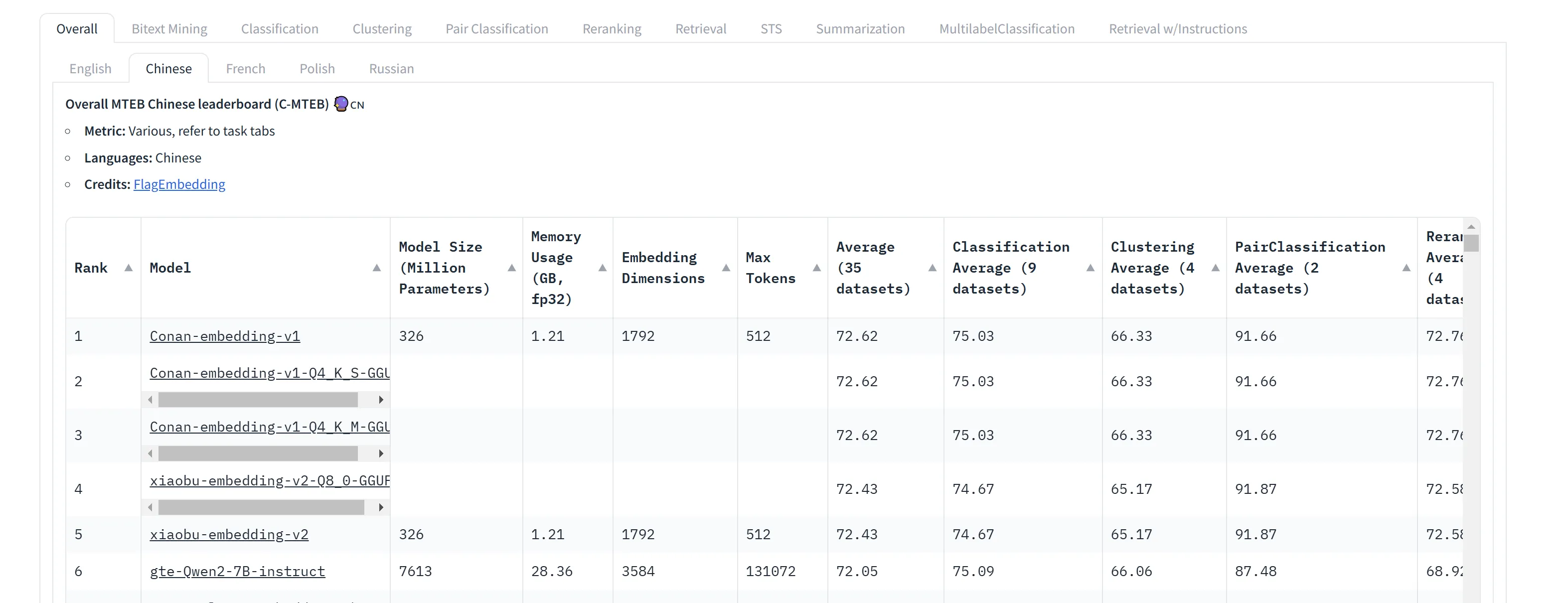Click value 7613 for gte-Qwen2
Screen dimensions: 1568x603
(x=415, y=572)
